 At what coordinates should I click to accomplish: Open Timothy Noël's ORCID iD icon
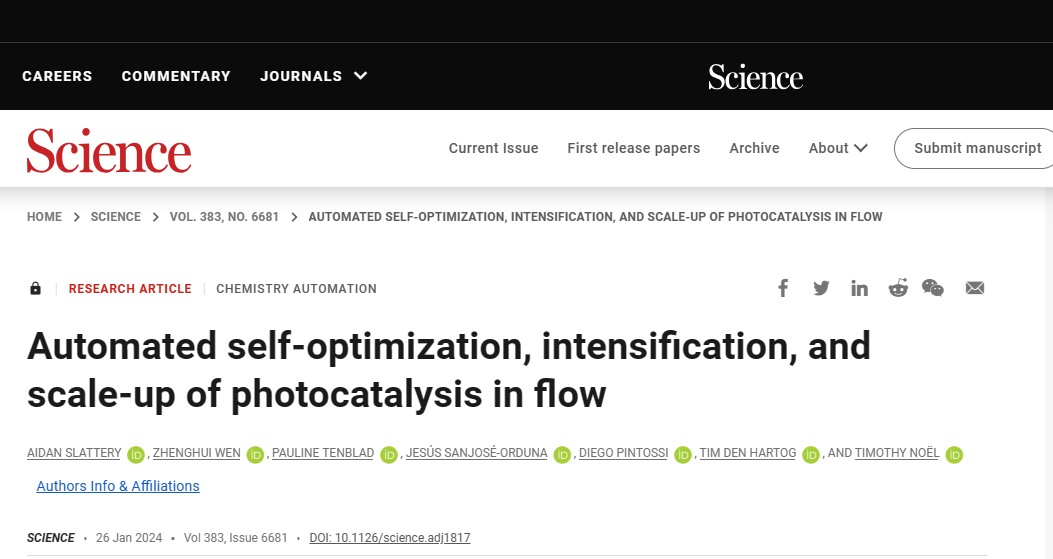point(954,455)
